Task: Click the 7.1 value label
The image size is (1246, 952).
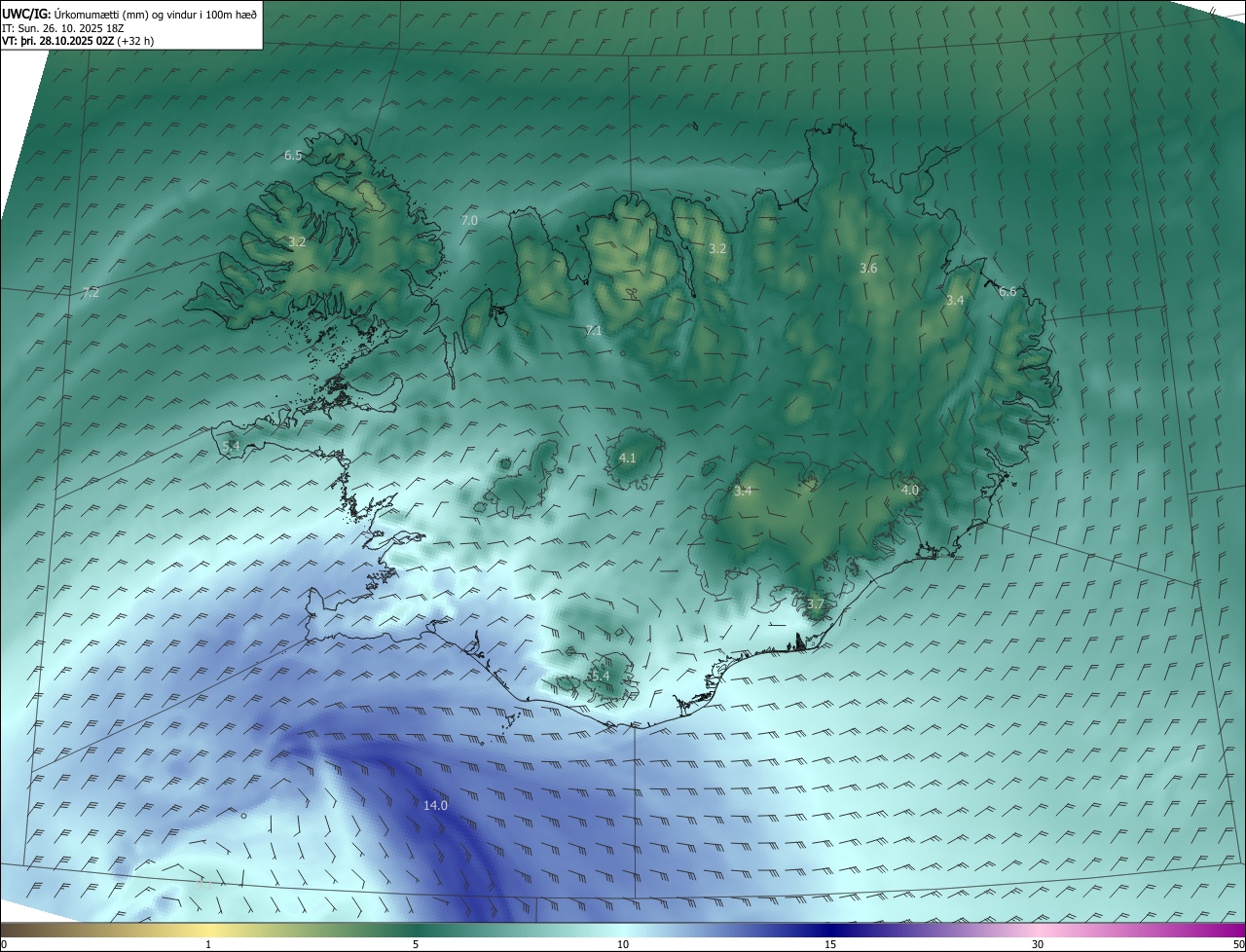Action: pos(594,331)
